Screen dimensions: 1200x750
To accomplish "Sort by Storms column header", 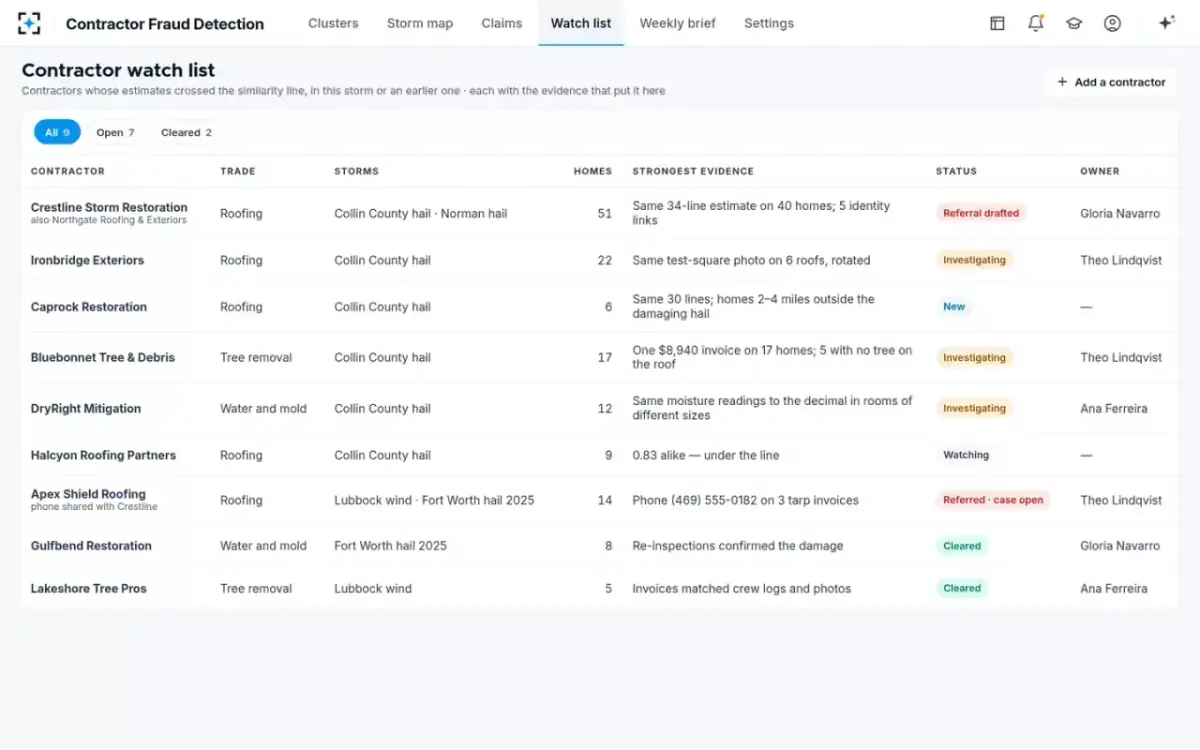I will pyautogui.click(x=356, y=171).
